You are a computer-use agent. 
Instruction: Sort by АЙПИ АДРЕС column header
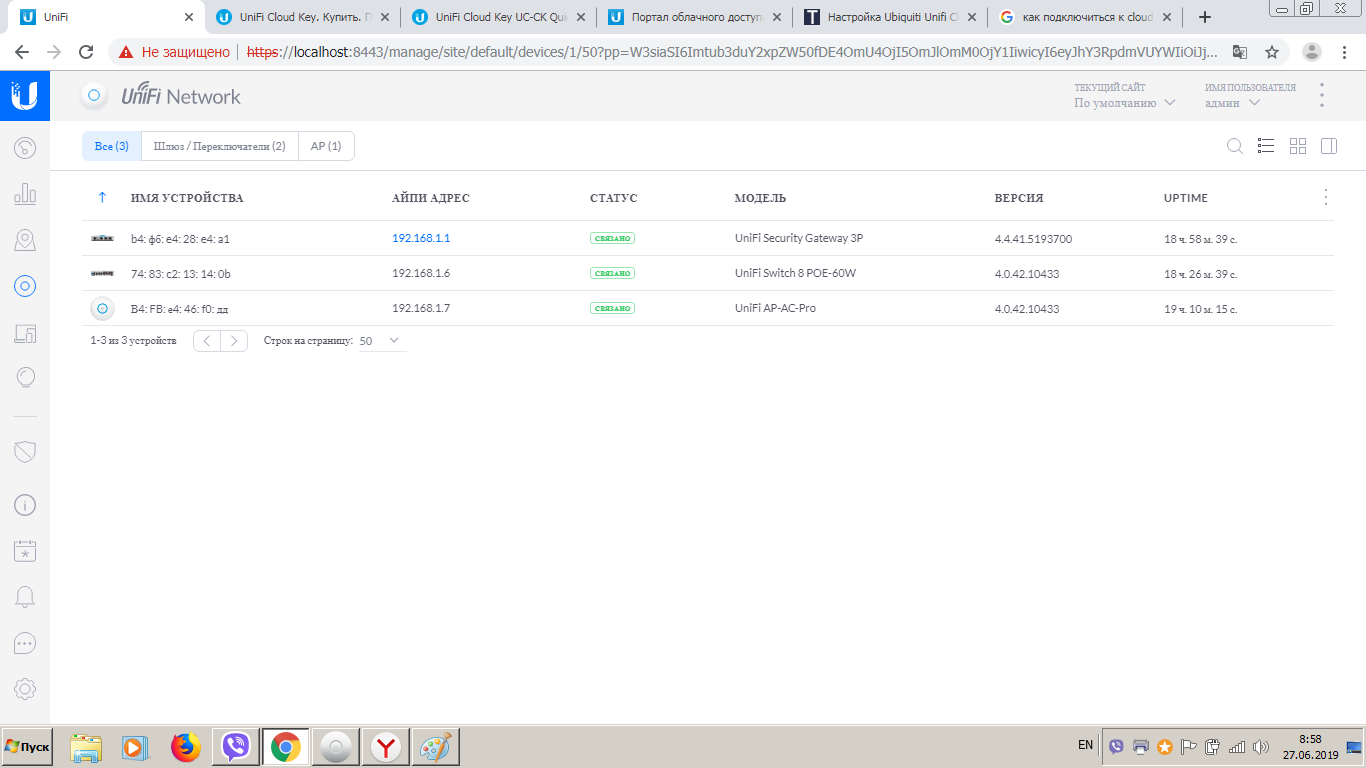pos(431,198)
